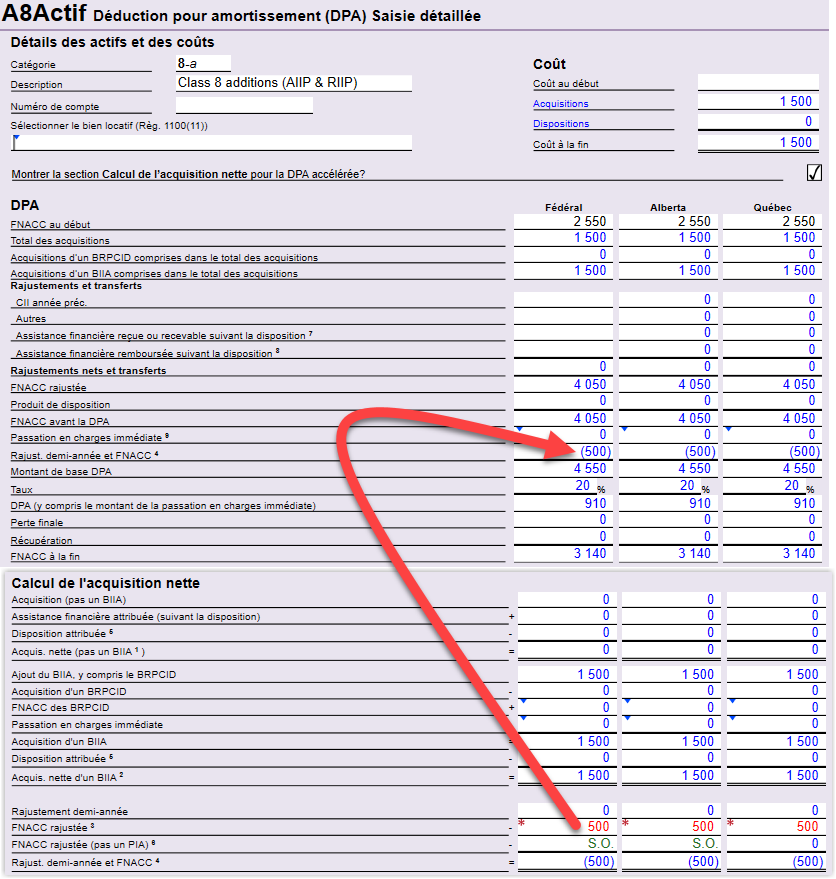This screenshot has width=836, height=879.
Task: Click blue corner marker in Alberta DPA 'Passation en charges immédiate'
Action: [624, 429]
